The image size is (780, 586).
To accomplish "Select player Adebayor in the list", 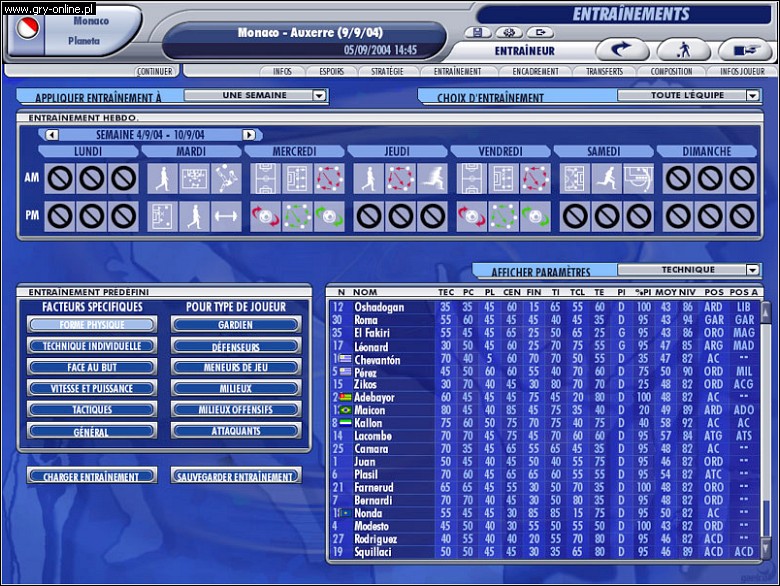I will [x=545, y=397].
